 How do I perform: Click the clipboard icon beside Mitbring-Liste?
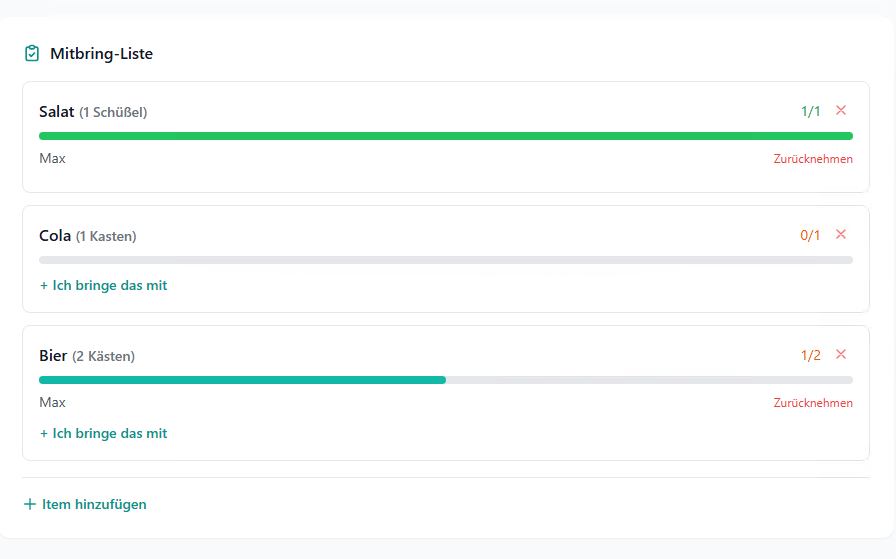[x=32, y=53]
